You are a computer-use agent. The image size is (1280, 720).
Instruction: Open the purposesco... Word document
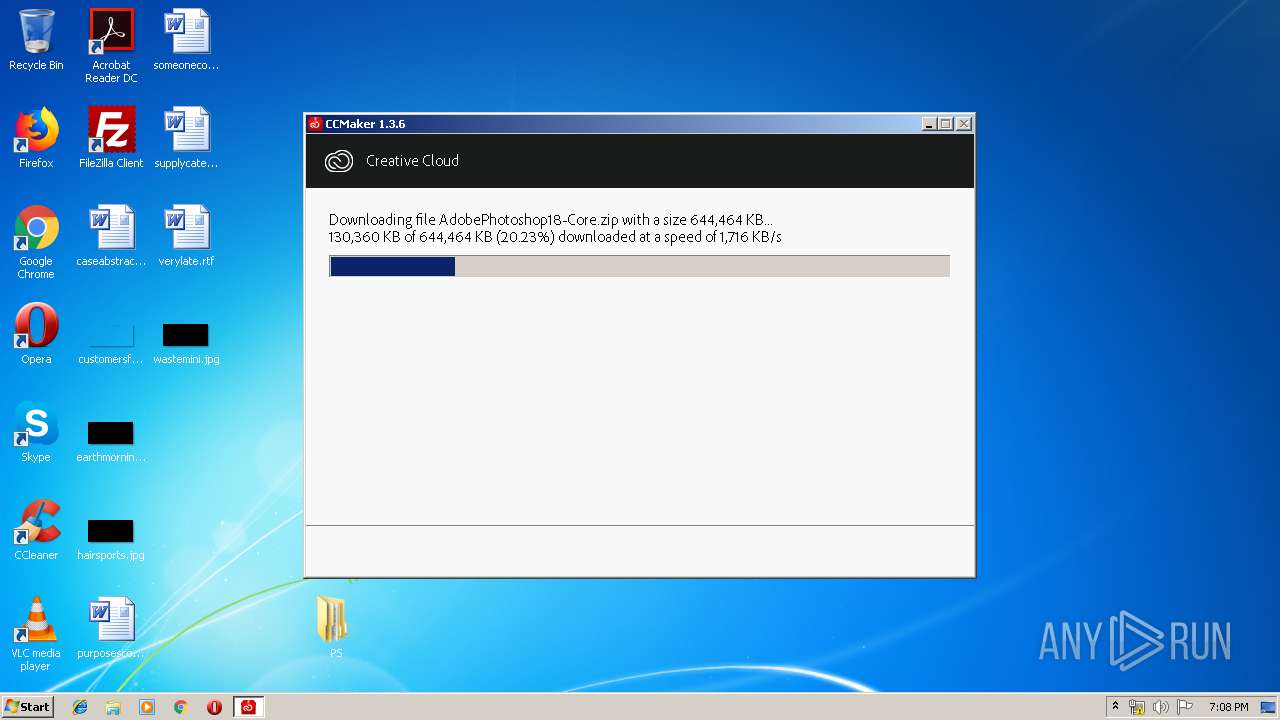tap(111, 628)
